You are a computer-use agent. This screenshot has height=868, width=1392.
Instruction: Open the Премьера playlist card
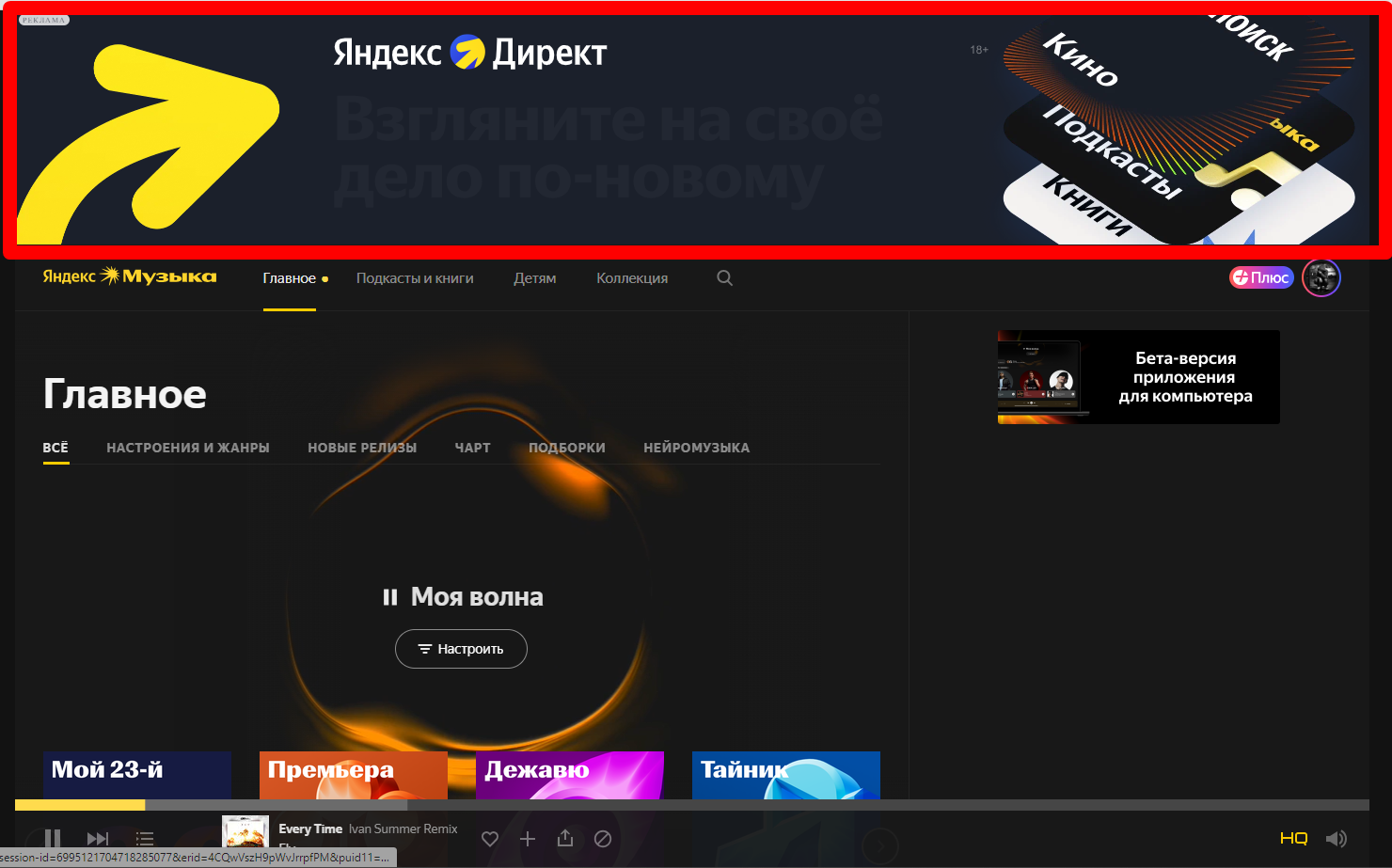(x=354, y=775)
